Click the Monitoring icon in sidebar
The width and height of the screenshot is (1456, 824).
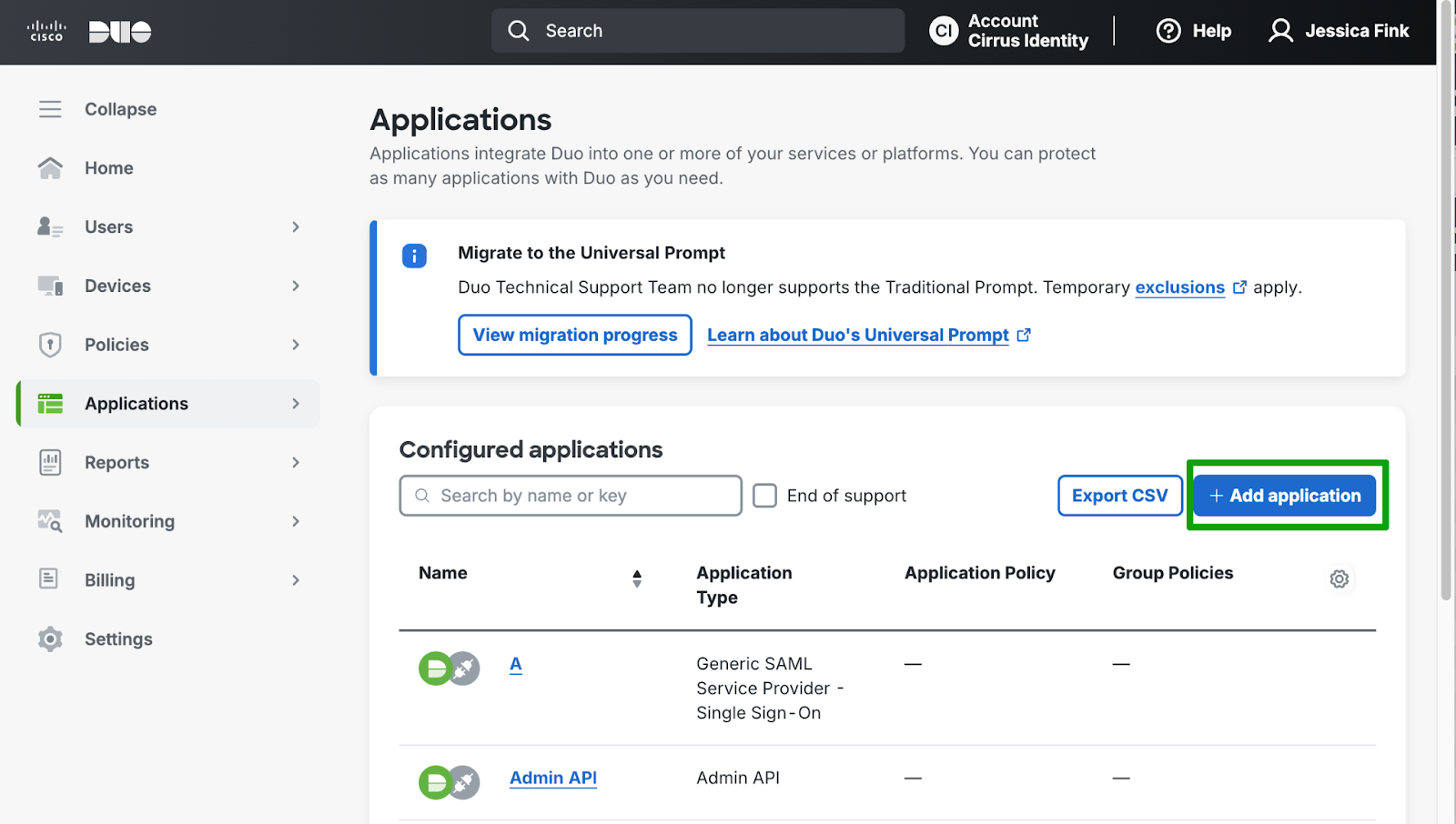tap(50, 521)
